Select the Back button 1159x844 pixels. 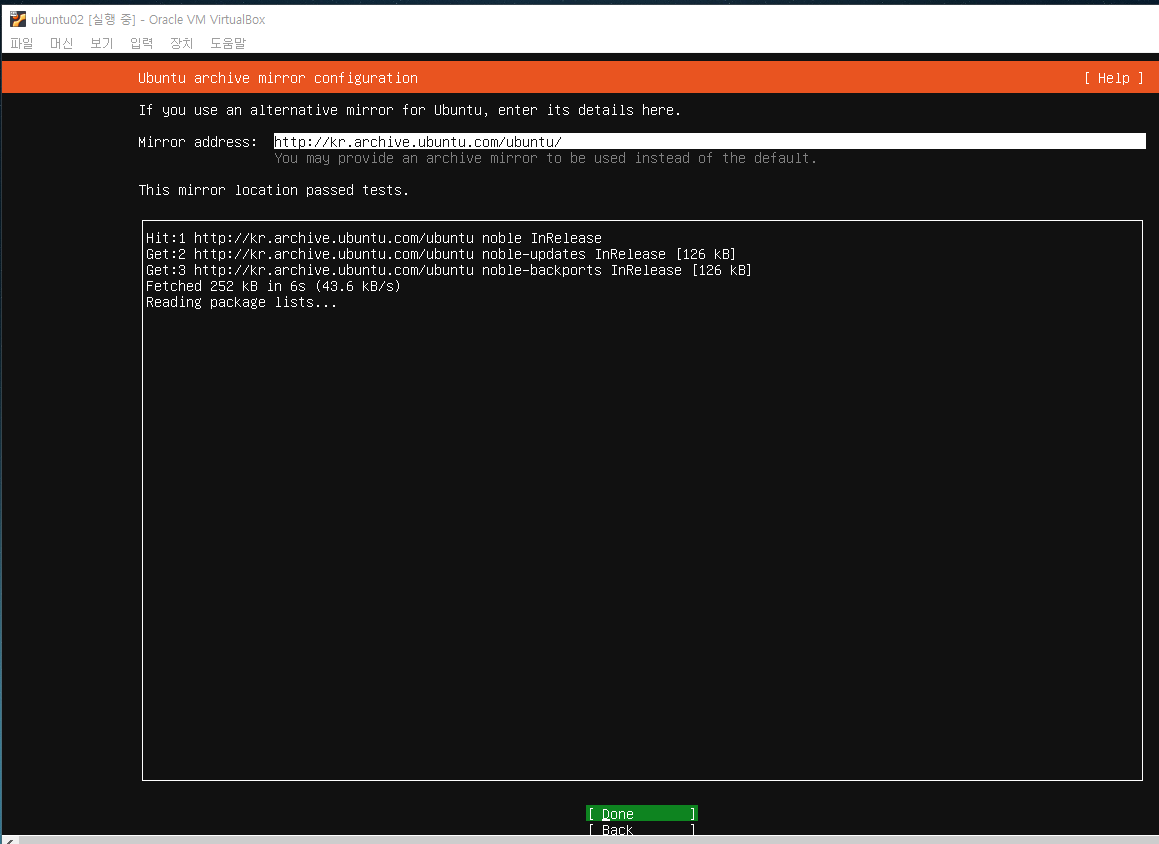(x=642, y=829)
